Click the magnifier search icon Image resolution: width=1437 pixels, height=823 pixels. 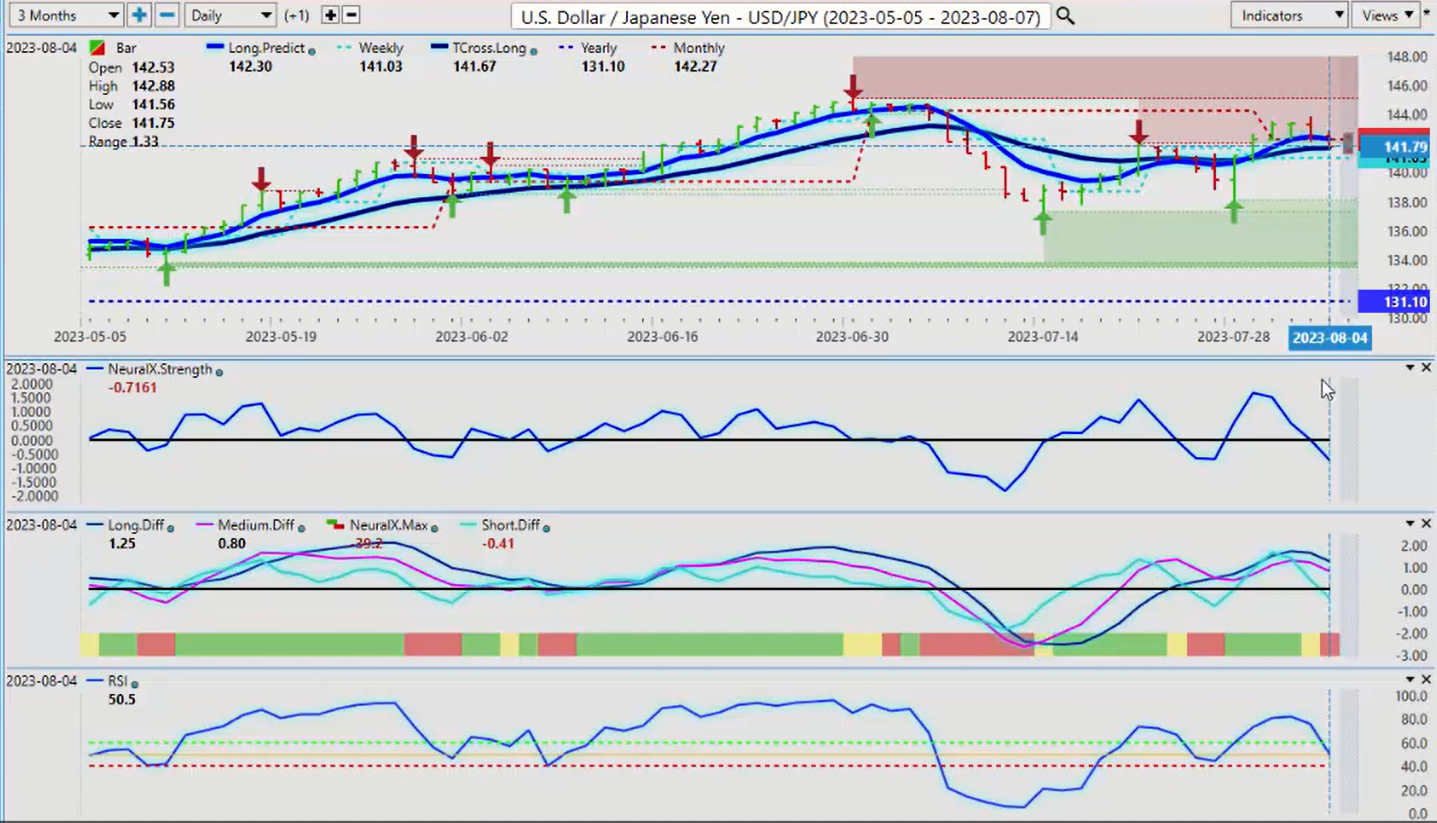click(1065, 16)
